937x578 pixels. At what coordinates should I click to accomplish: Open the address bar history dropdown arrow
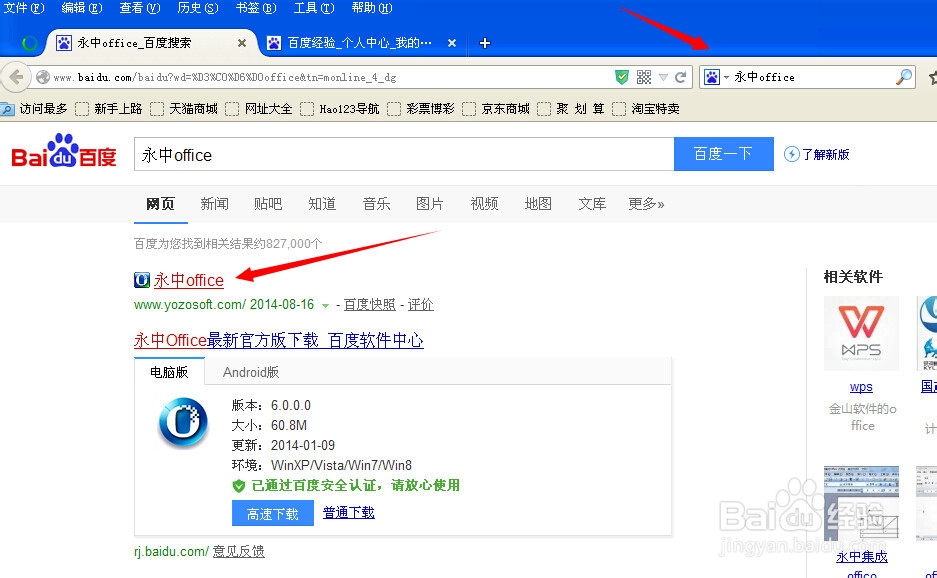[x=663, y=77]
